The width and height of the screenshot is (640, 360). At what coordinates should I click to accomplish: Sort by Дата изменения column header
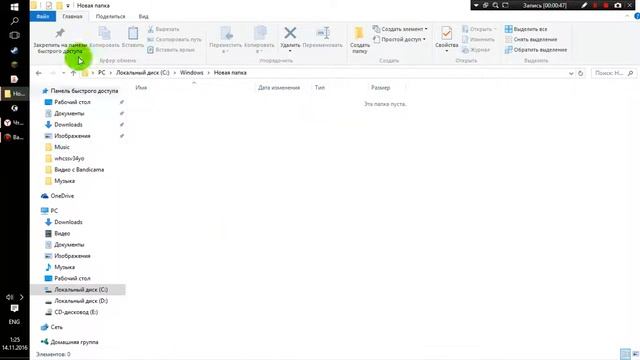point(279,88)
